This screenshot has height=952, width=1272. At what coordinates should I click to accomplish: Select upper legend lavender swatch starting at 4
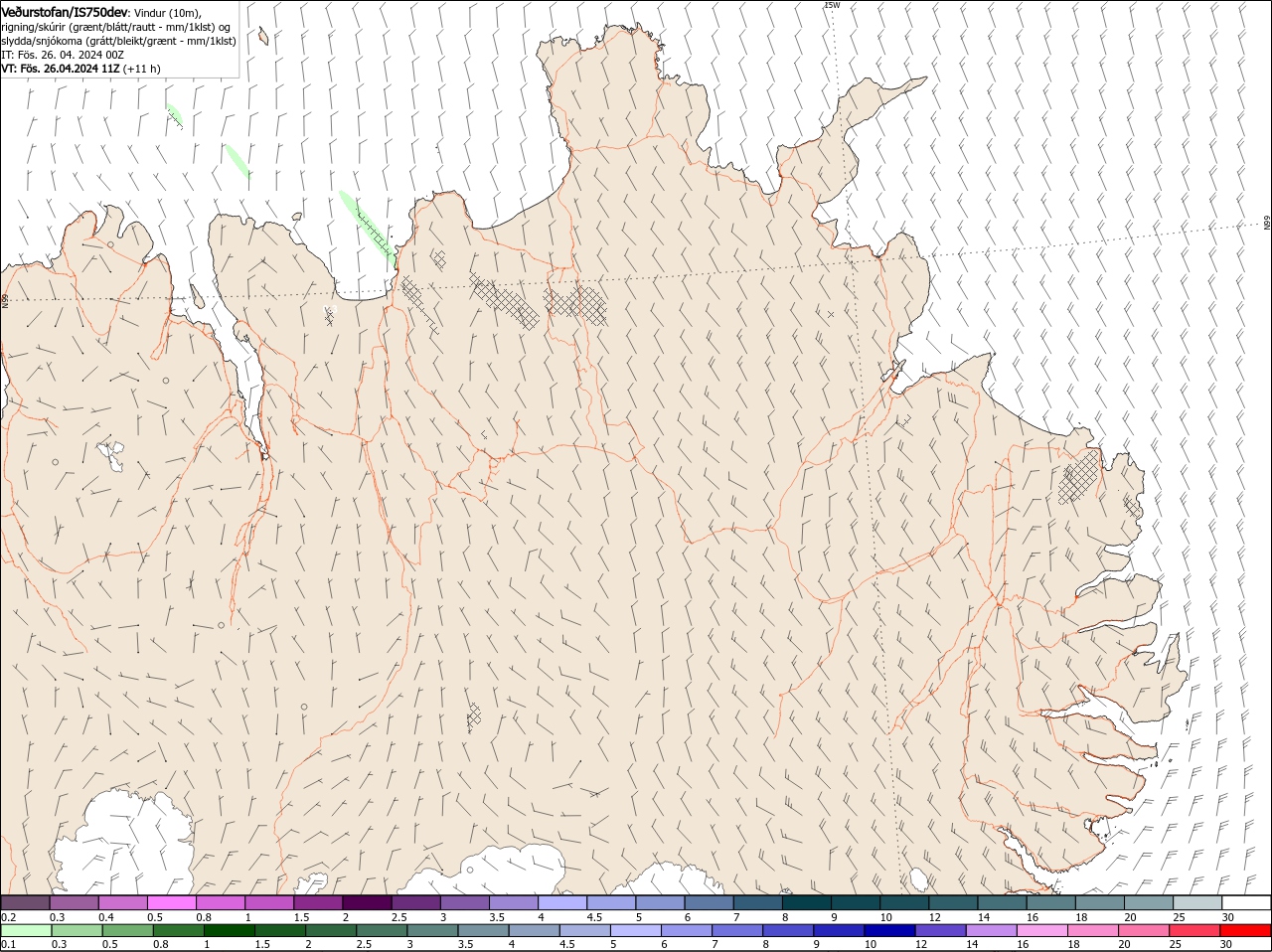click(562, 902)
